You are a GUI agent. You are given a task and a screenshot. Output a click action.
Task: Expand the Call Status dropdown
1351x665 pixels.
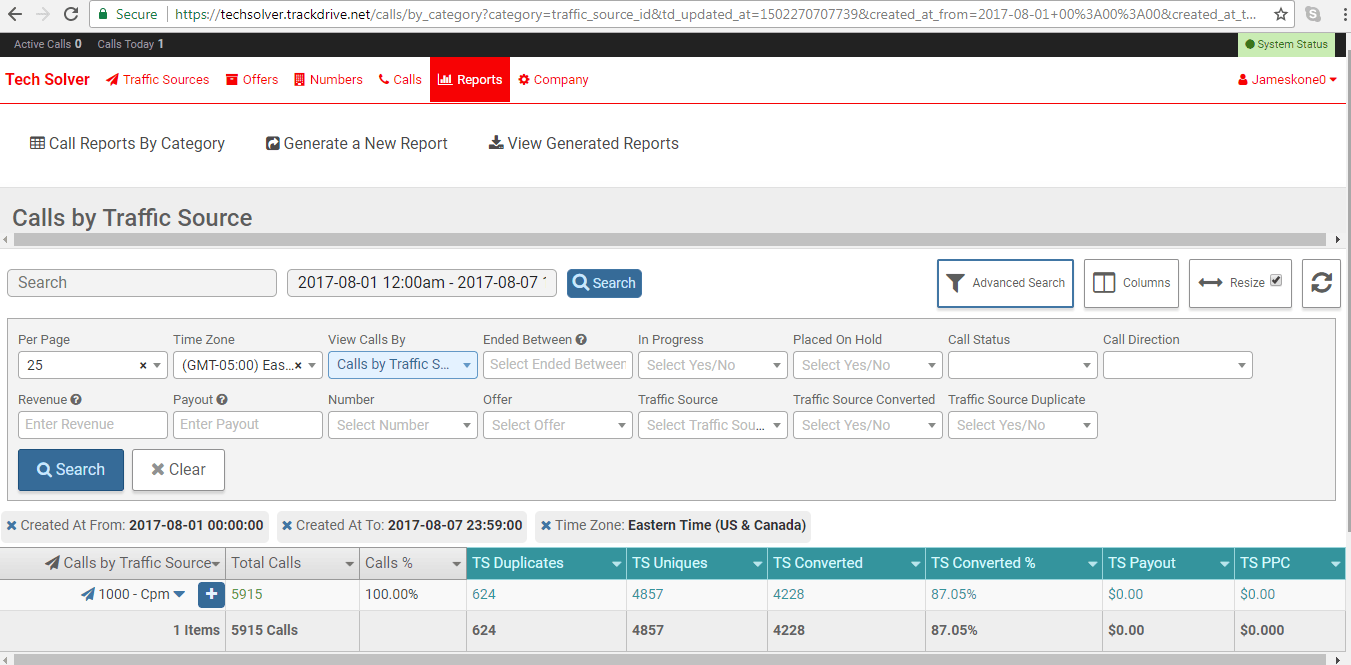point(1022,365)
